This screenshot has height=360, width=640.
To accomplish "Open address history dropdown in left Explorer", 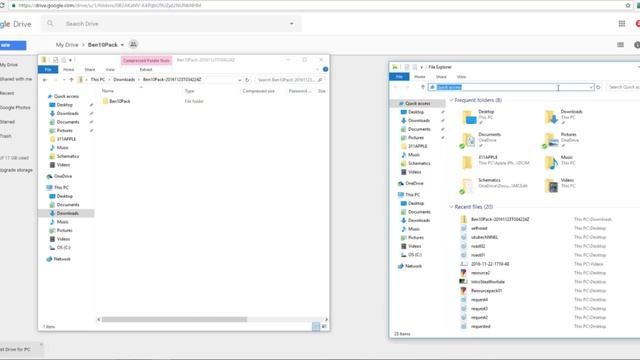I will click(239, 80).
